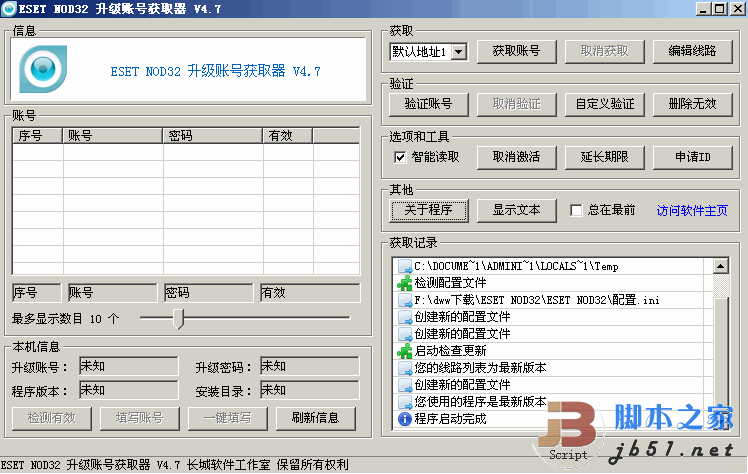Click icon beside 您使用的程序是最新版本
Viewport: 748px width, 474px height.
405,402
